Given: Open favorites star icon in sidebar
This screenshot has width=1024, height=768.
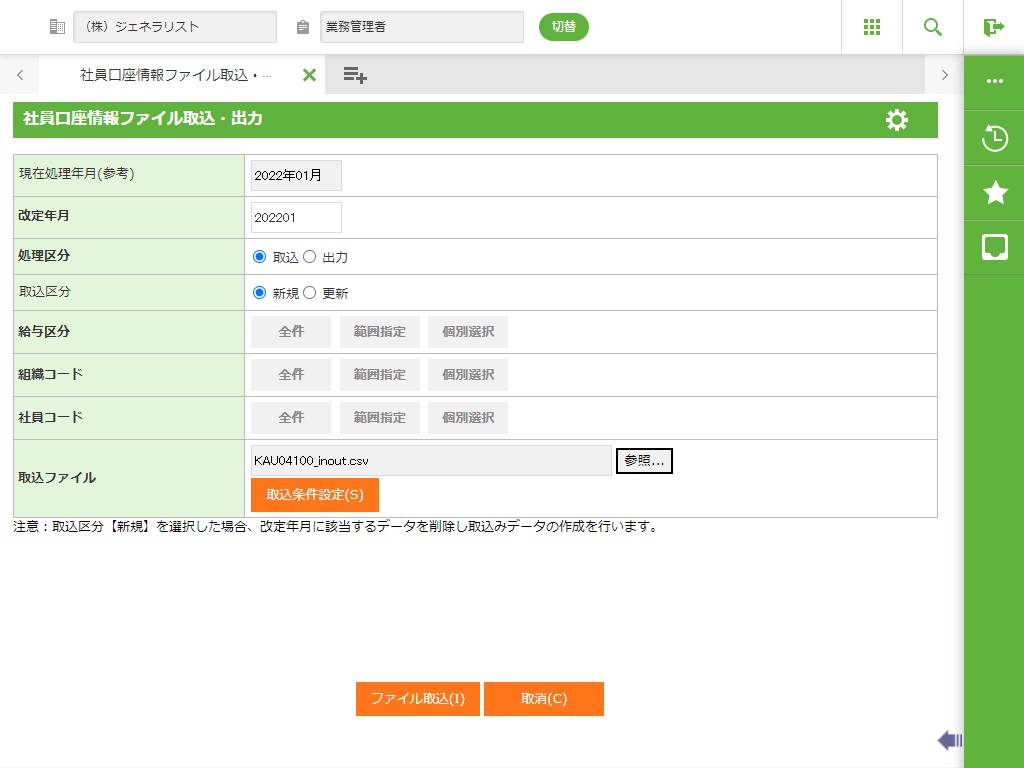Looking at the screenshot, I should [x=994, y=193].
